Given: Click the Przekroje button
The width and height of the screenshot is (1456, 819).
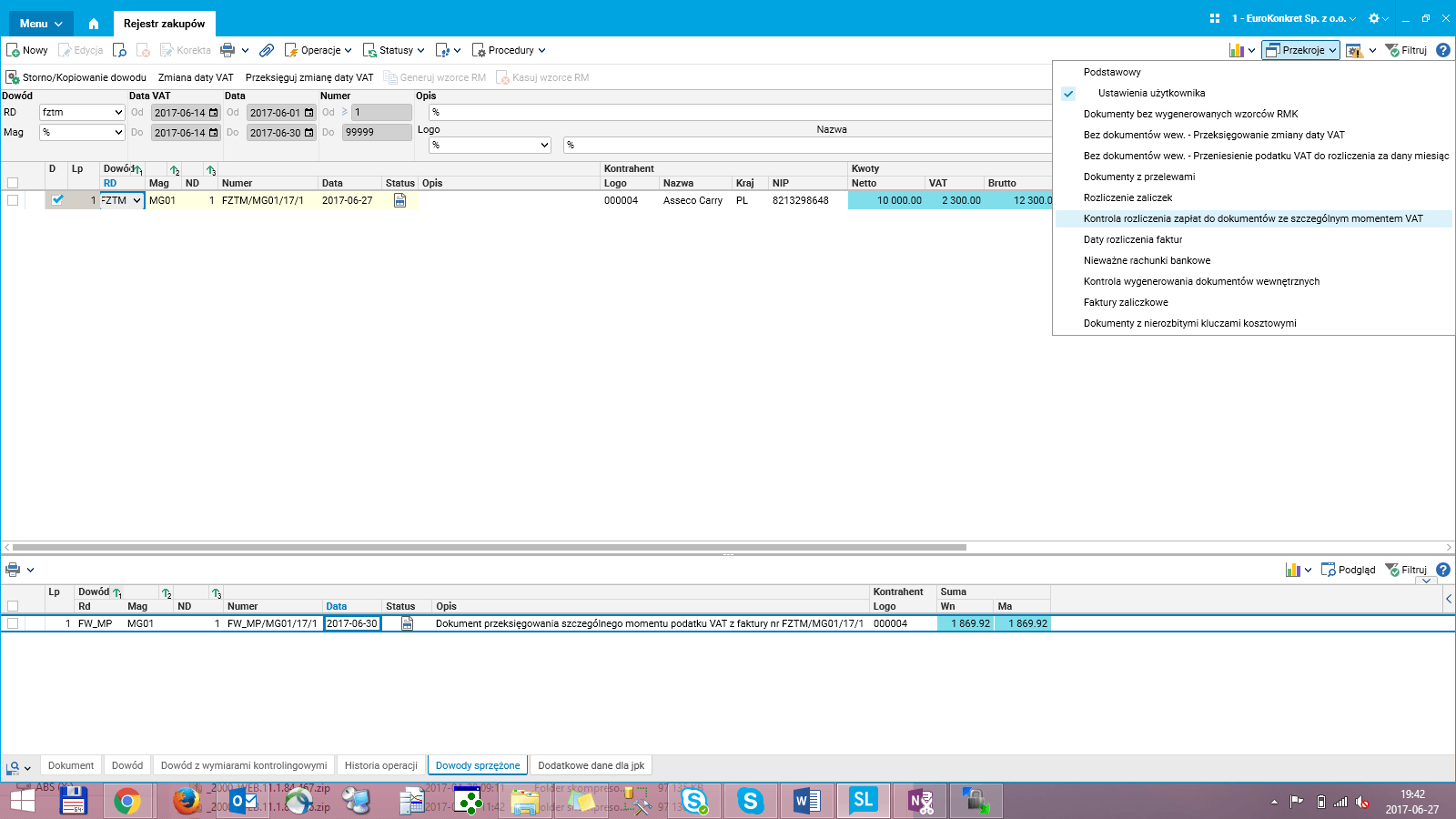Looking at the screenshot, I should click(1300, 50).
